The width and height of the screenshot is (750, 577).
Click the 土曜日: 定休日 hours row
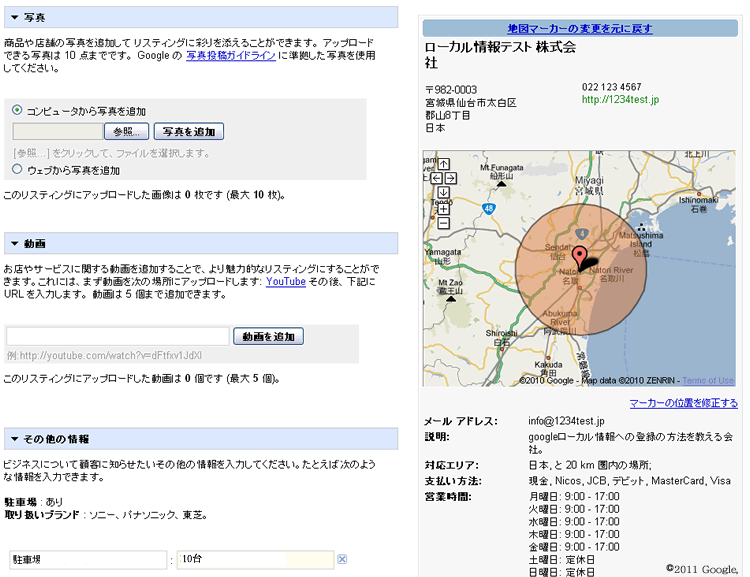click(x=562, y=559)
